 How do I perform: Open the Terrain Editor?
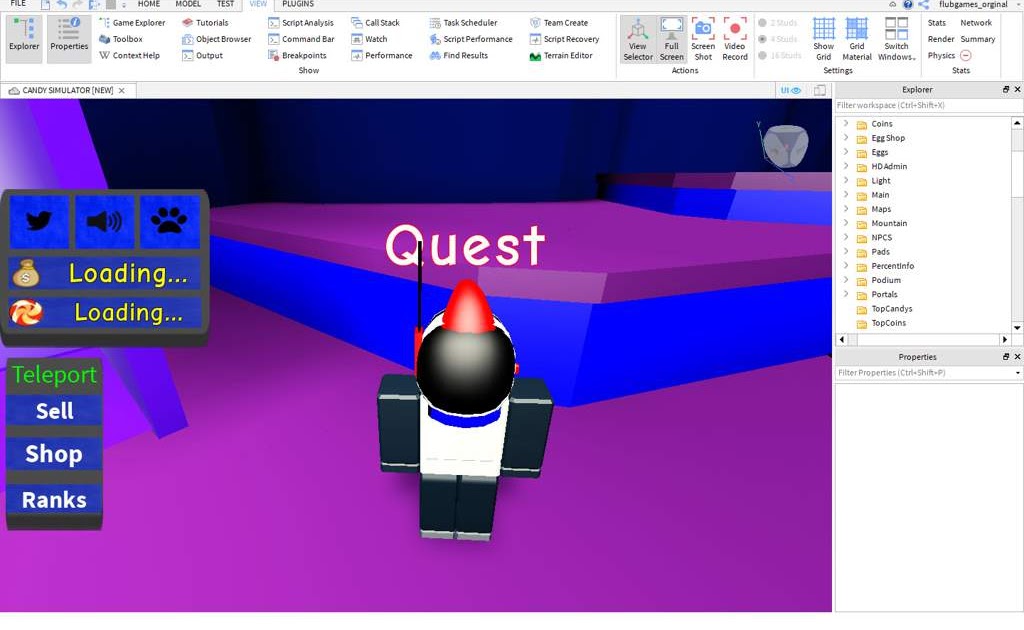[x=561, y=55]
